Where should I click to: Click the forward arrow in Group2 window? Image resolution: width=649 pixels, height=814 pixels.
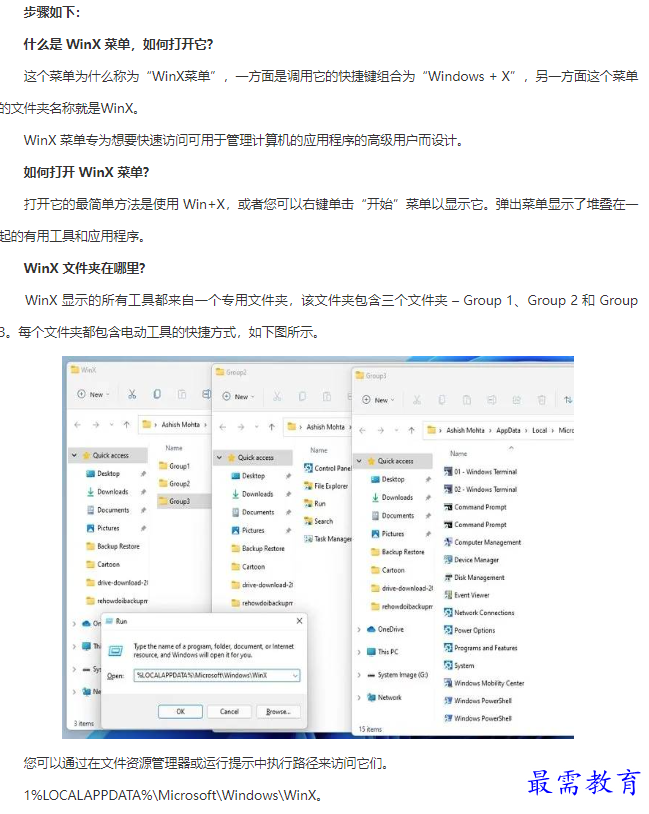point(240,427)
